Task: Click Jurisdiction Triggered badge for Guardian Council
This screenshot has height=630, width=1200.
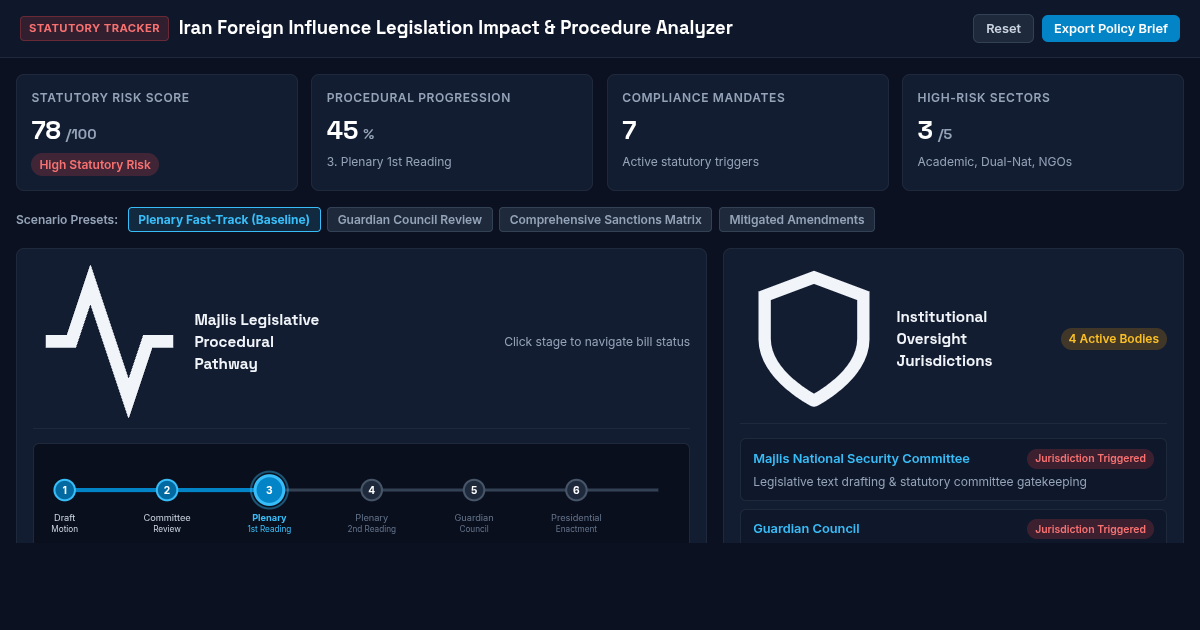Action: click(1090, 529)
